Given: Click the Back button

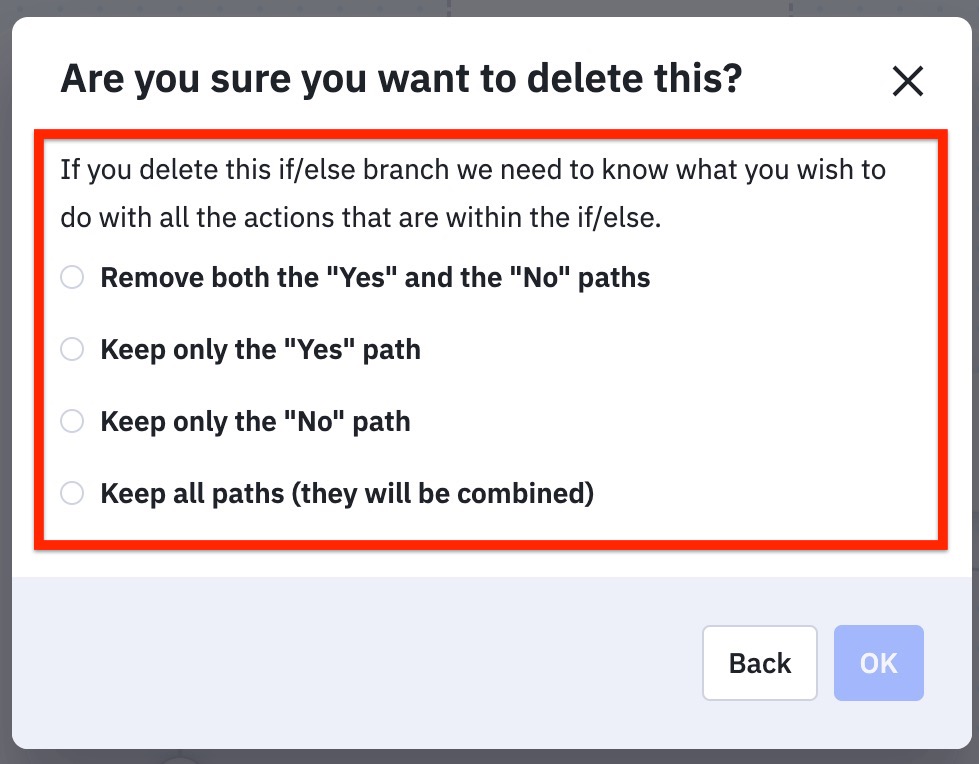Looking at the screenshot, I should (x=760, y=663).
